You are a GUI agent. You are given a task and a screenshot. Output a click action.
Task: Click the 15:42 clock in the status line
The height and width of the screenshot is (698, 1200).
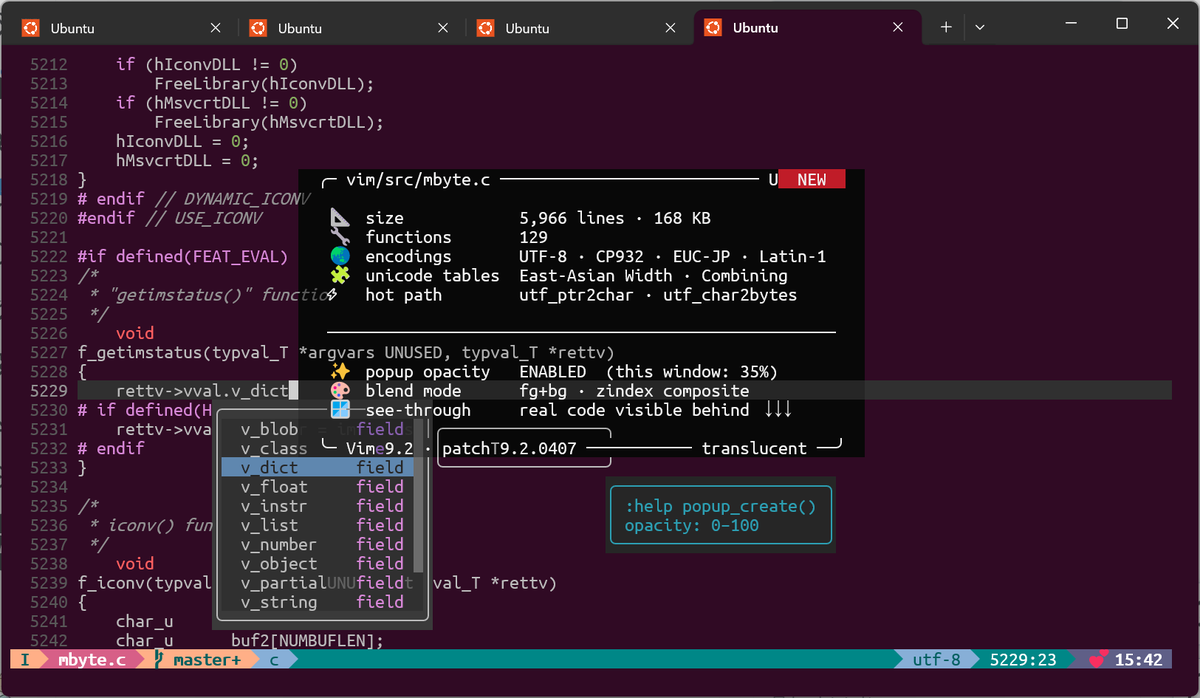click(1139, 660)
